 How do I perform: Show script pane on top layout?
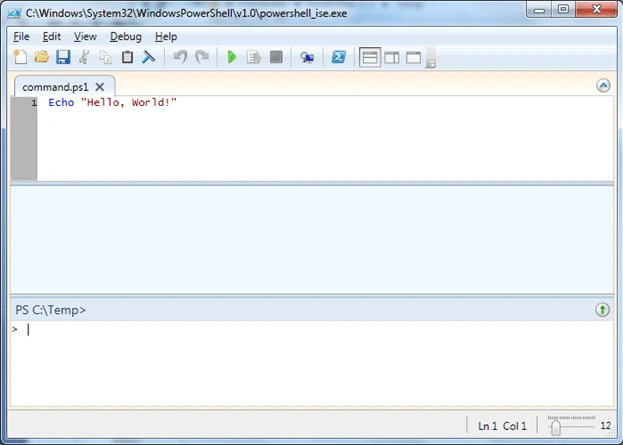pyautogui.click(x=370, y=58)
